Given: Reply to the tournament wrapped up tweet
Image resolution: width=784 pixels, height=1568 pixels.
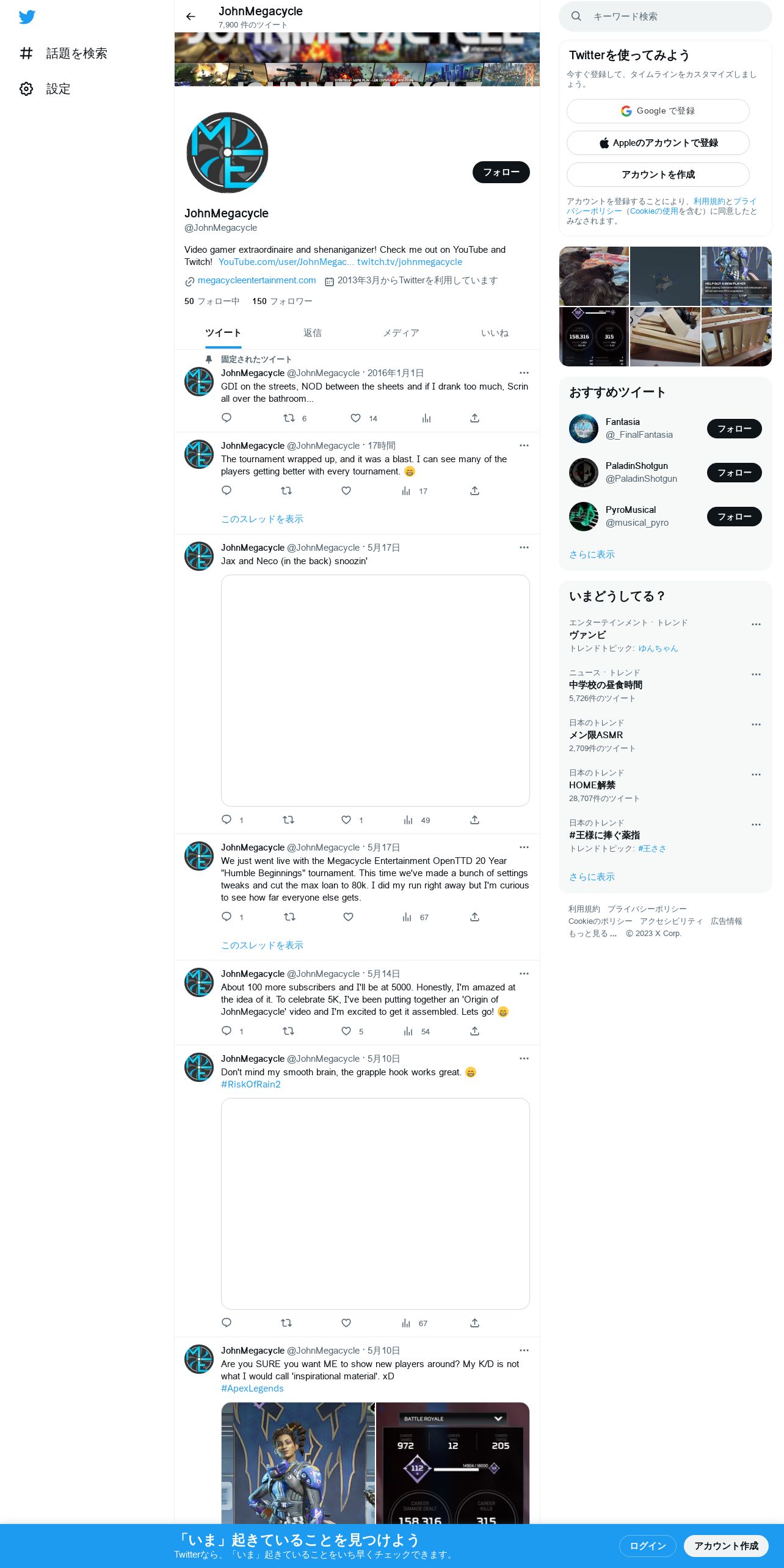Looking at the screenshot, I should click(x=227, y=491).
